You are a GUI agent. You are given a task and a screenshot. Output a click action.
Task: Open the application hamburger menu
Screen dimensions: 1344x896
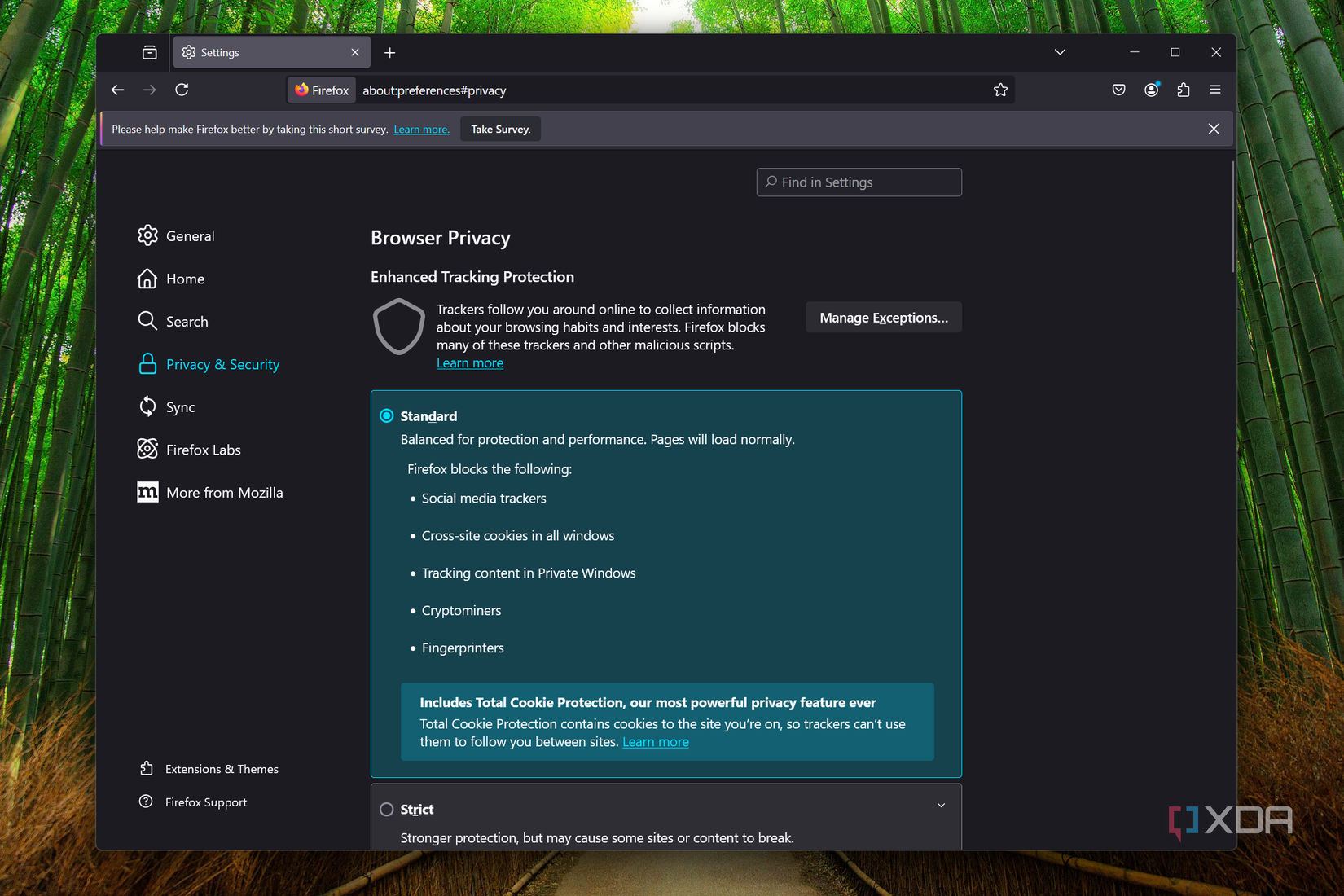[1214, 90]
